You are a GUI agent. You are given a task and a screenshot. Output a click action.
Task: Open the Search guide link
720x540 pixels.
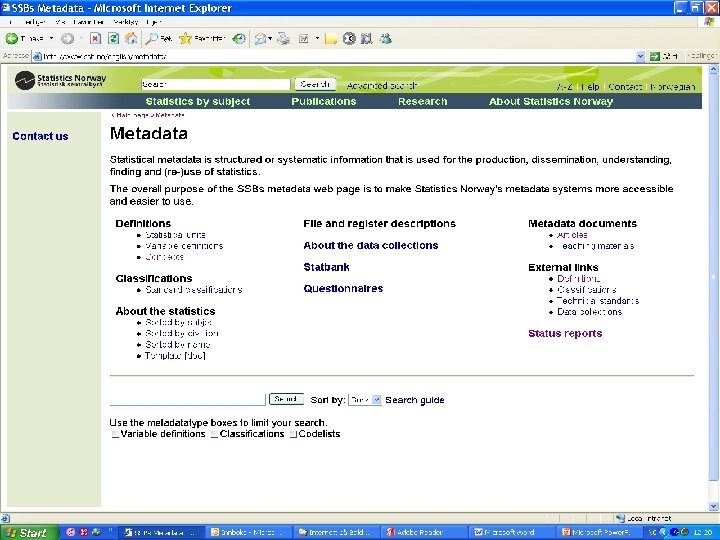point(415,400)
